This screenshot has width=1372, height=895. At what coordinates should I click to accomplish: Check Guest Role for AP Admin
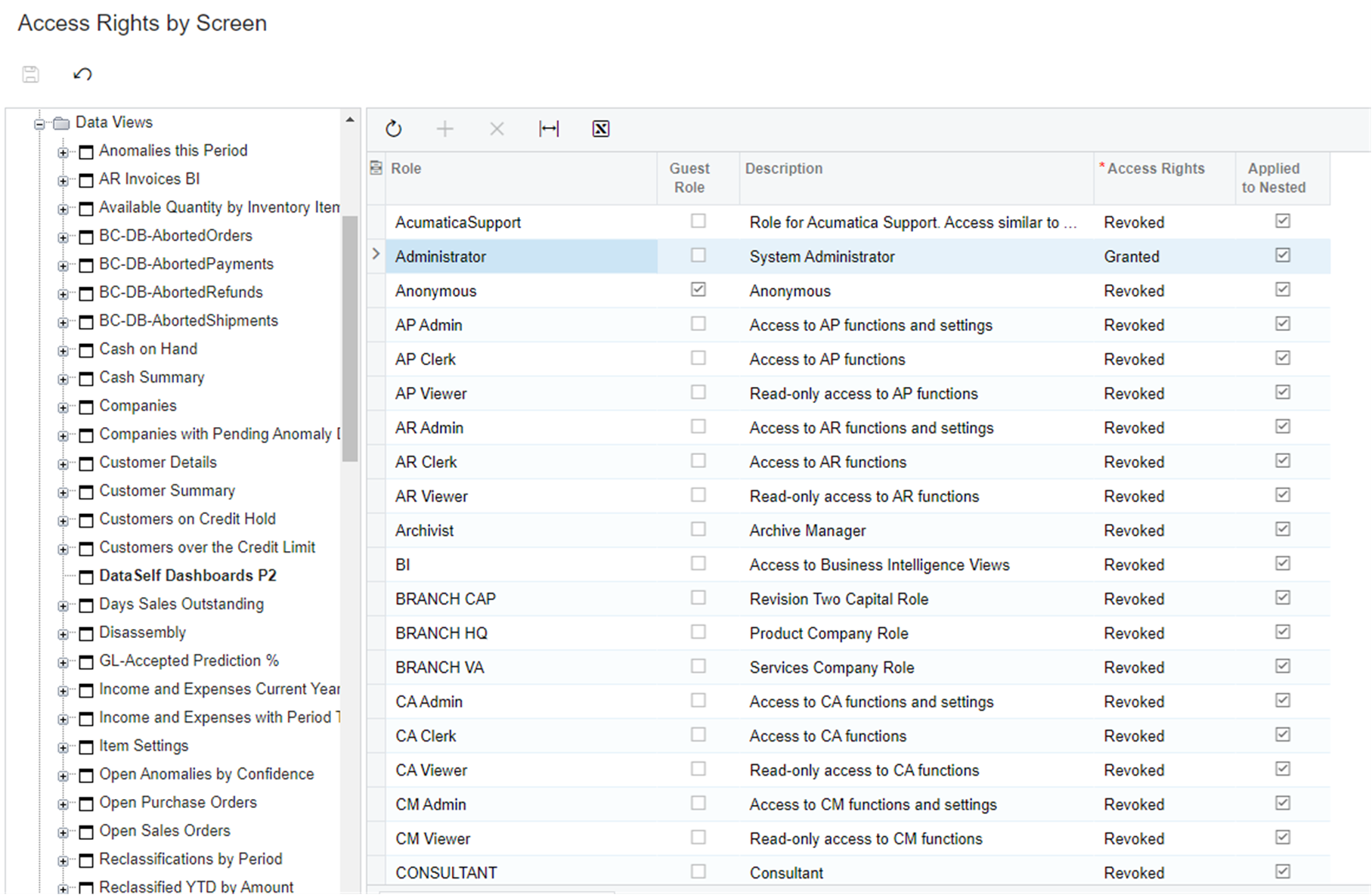click(x=698, y=324)
